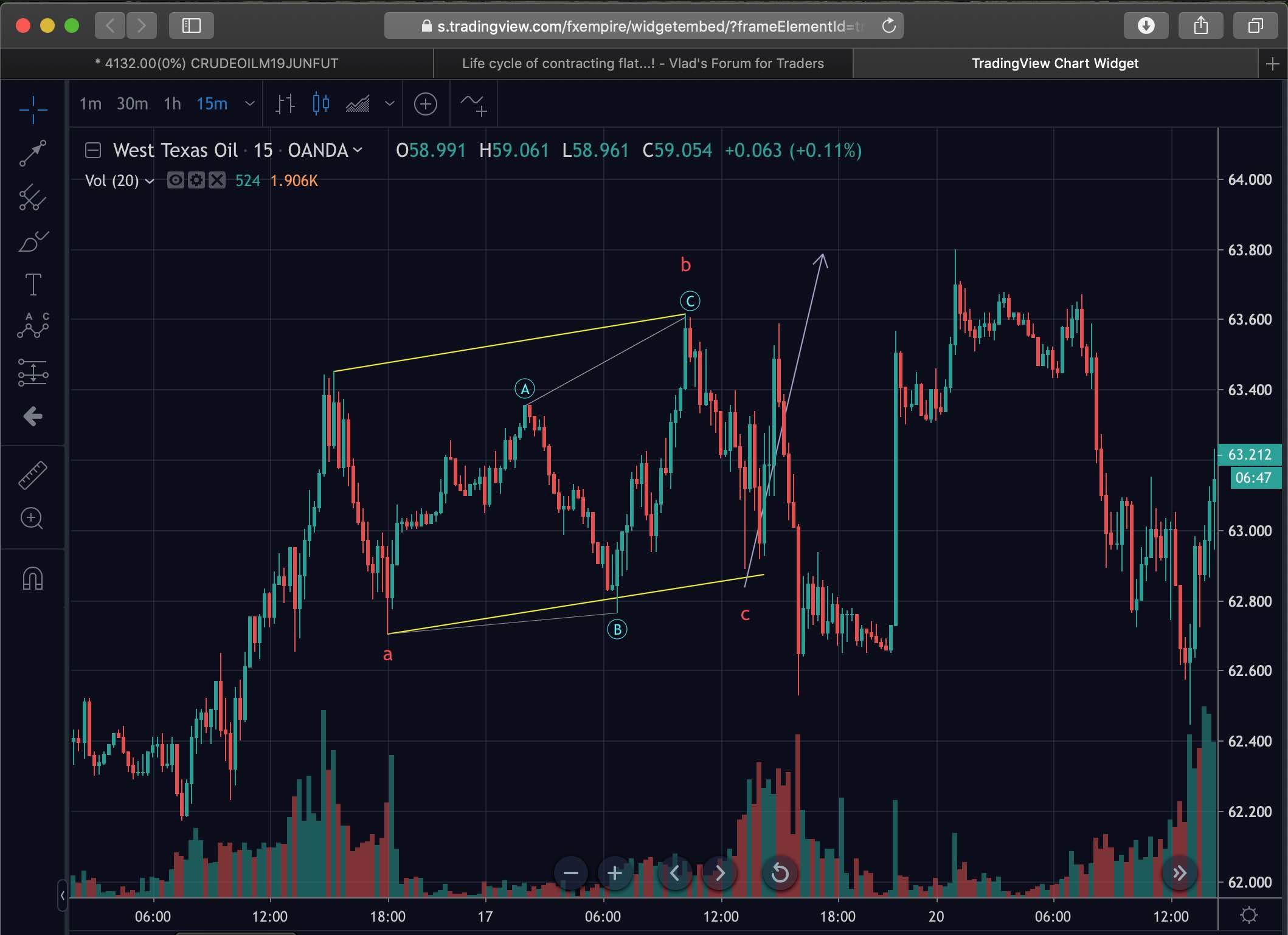Select the trend line drawing tool
This screenshot has width=1288, height=935.
(32, 153)
